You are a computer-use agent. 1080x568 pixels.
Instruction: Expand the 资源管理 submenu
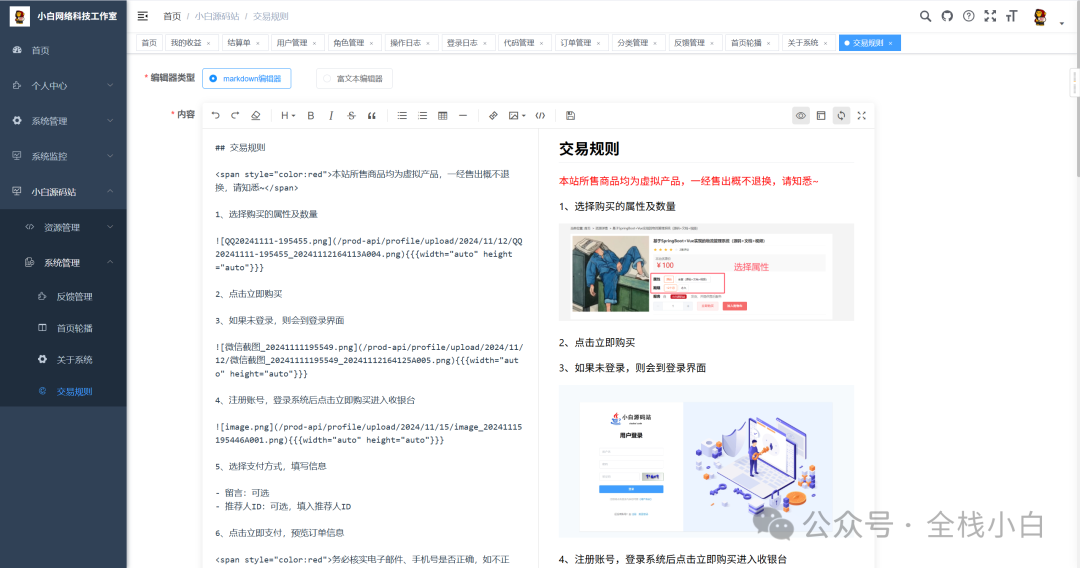tap(63, 227)
